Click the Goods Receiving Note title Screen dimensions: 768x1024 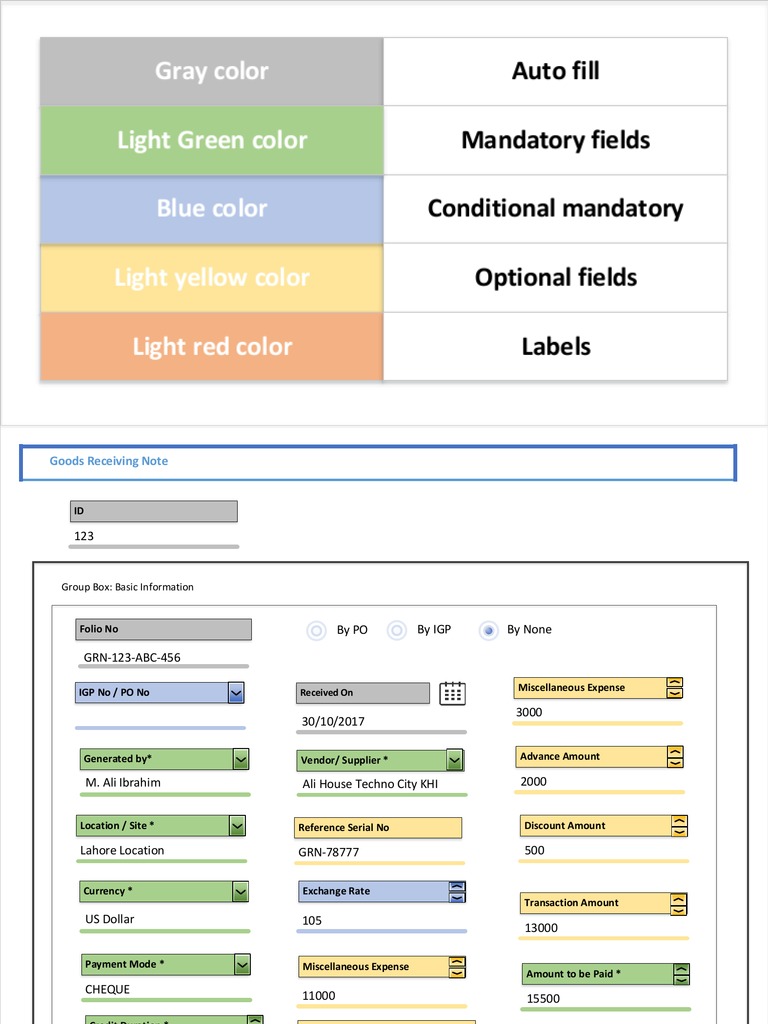109,461
